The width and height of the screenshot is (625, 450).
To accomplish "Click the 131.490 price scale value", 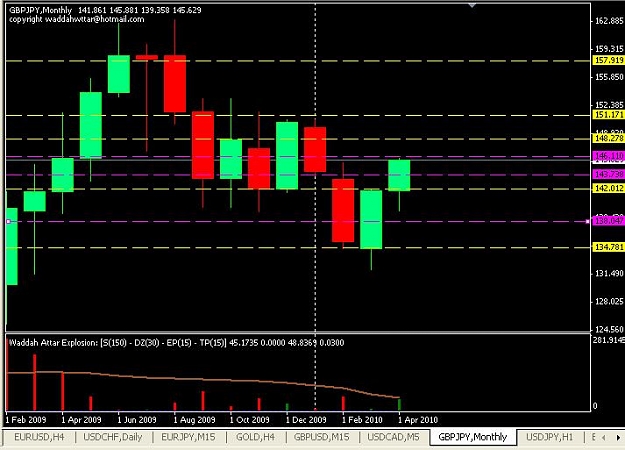I will [609, 273].
